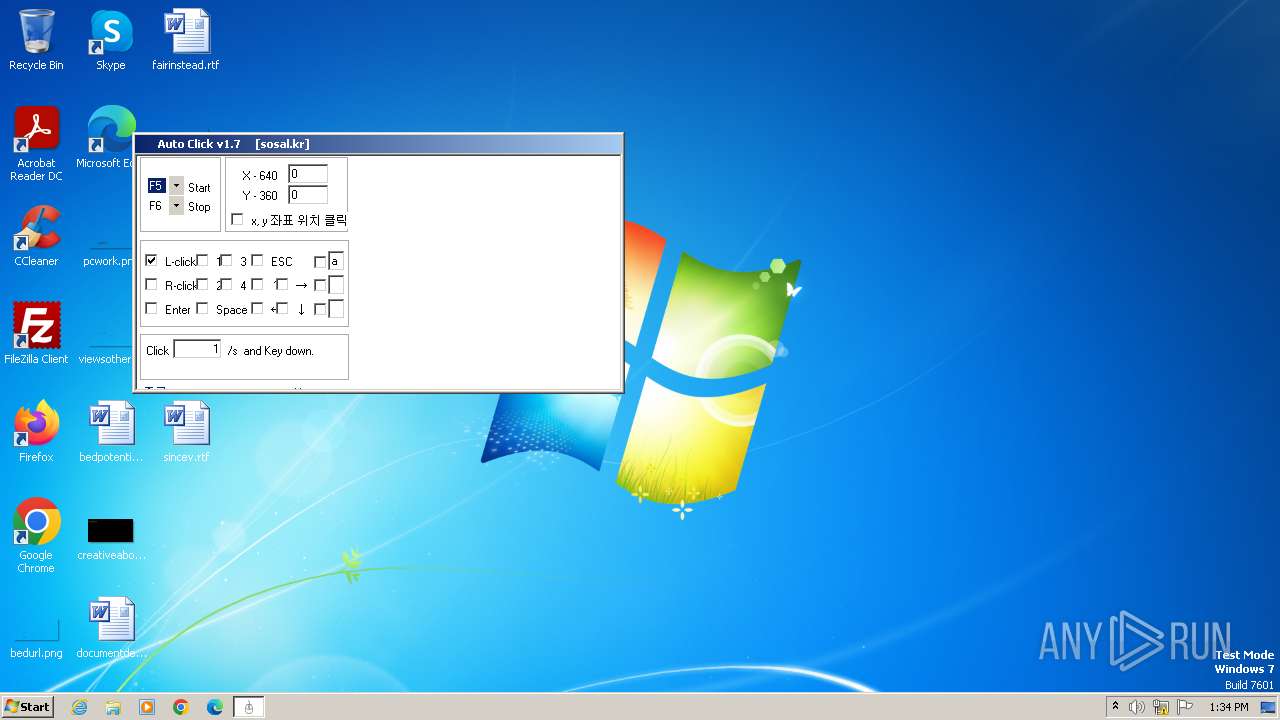Select the documentde... Word file
The width and height of the screenshot is (1280, 720).
point(111,628)
